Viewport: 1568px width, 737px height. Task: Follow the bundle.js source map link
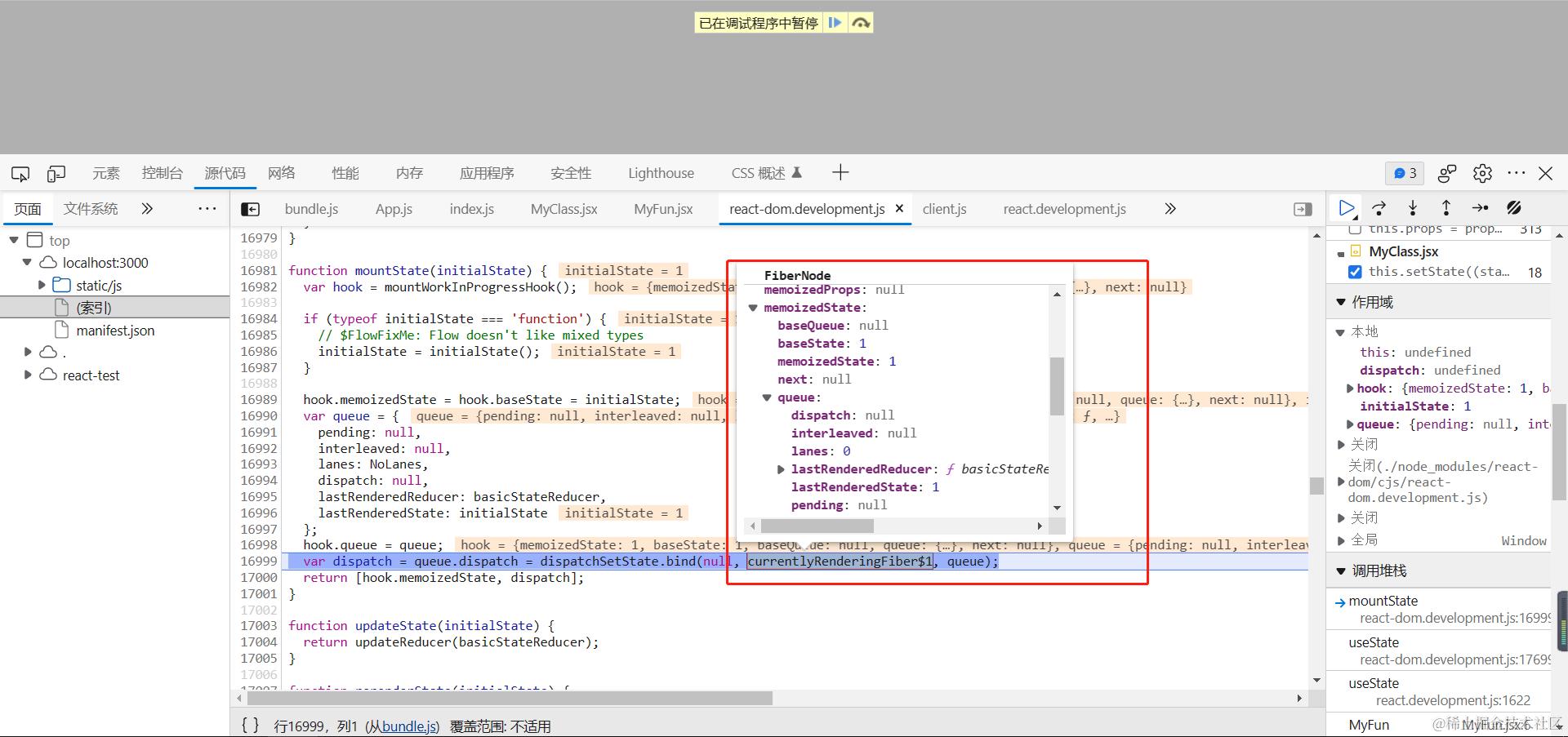coord(411,726)
